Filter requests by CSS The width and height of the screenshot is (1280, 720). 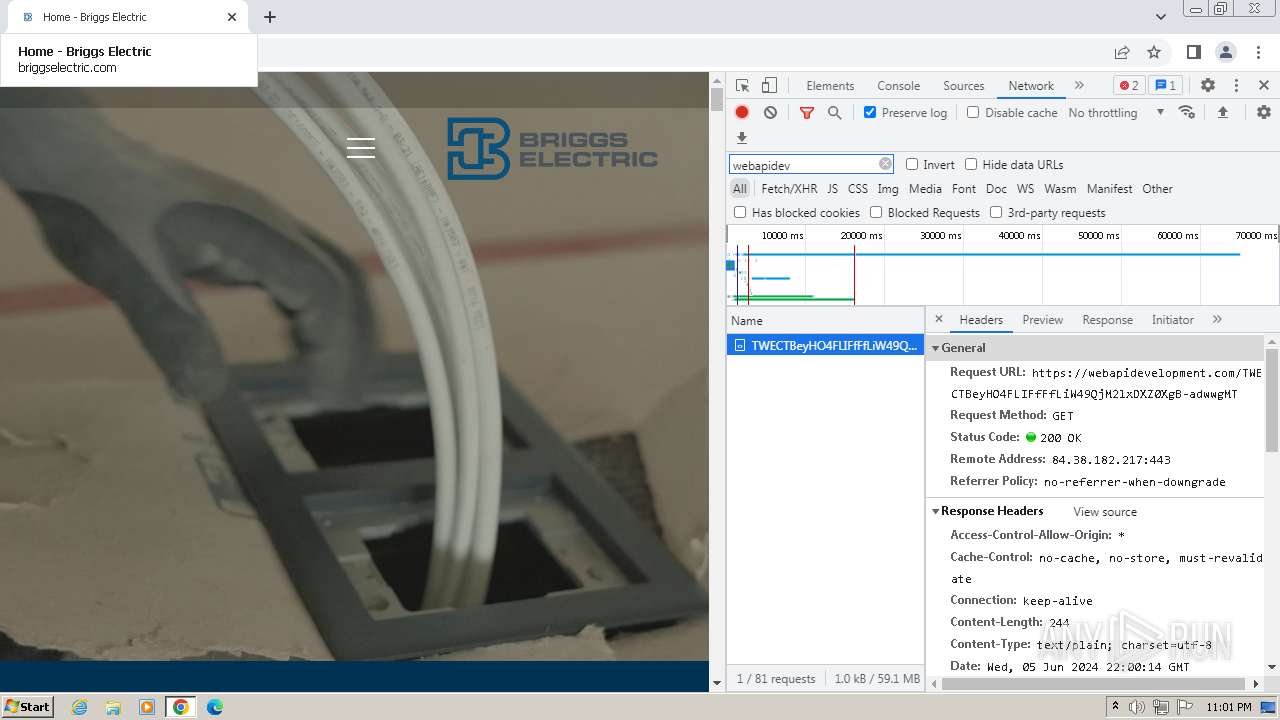pyautogui.click(x=858, y=189)
